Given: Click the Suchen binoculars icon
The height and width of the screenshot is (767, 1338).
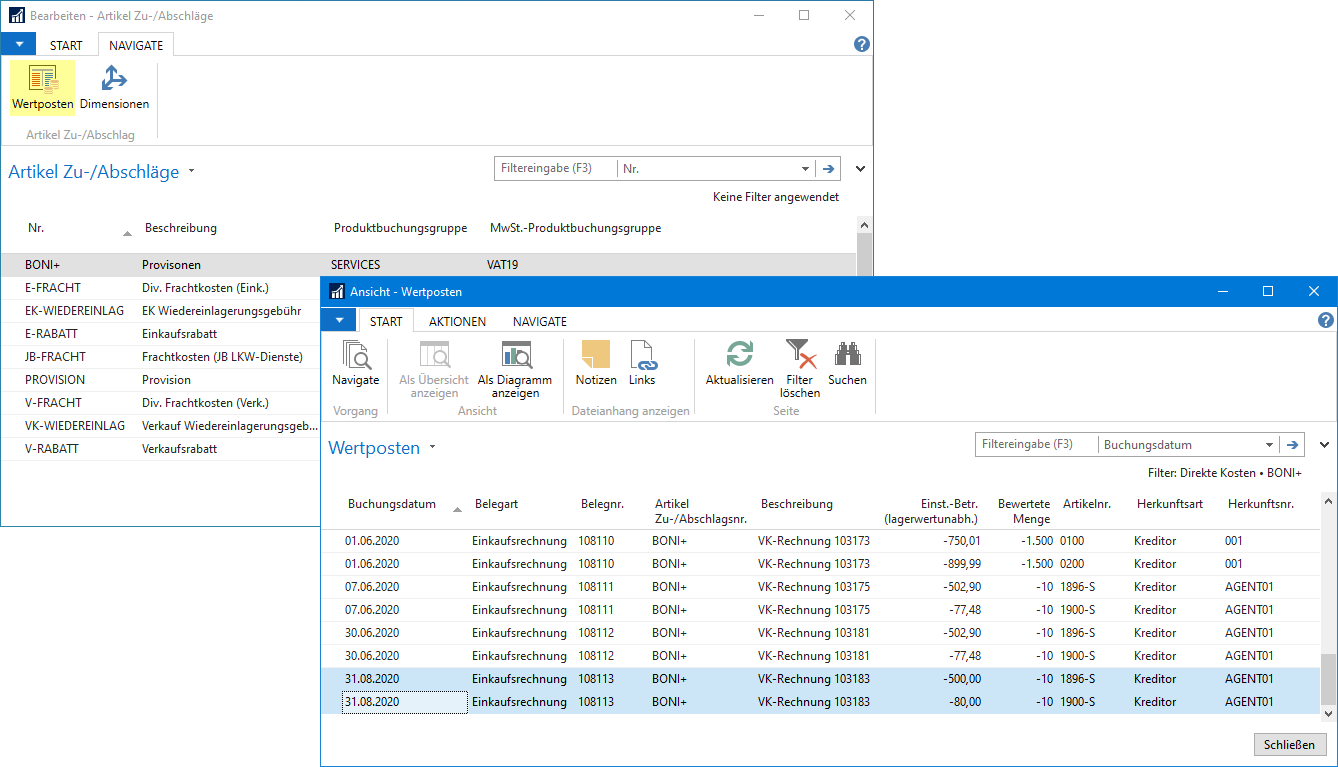Looking at the screenshot, I should click(x=847, y=365).
